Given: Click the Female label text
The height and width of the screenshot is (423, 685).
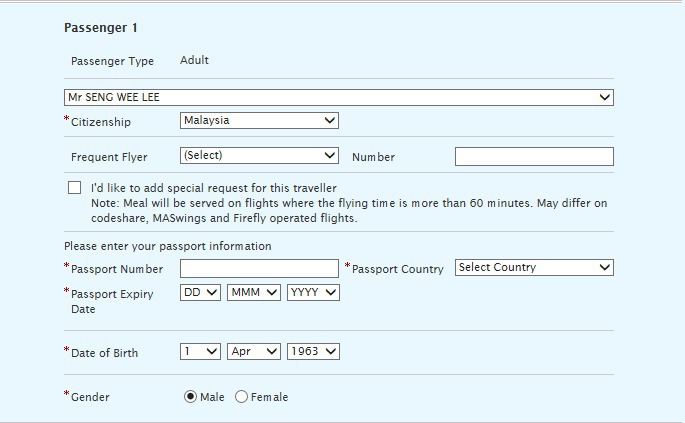Looking at the screenshot, I should (x=269, y=397).
